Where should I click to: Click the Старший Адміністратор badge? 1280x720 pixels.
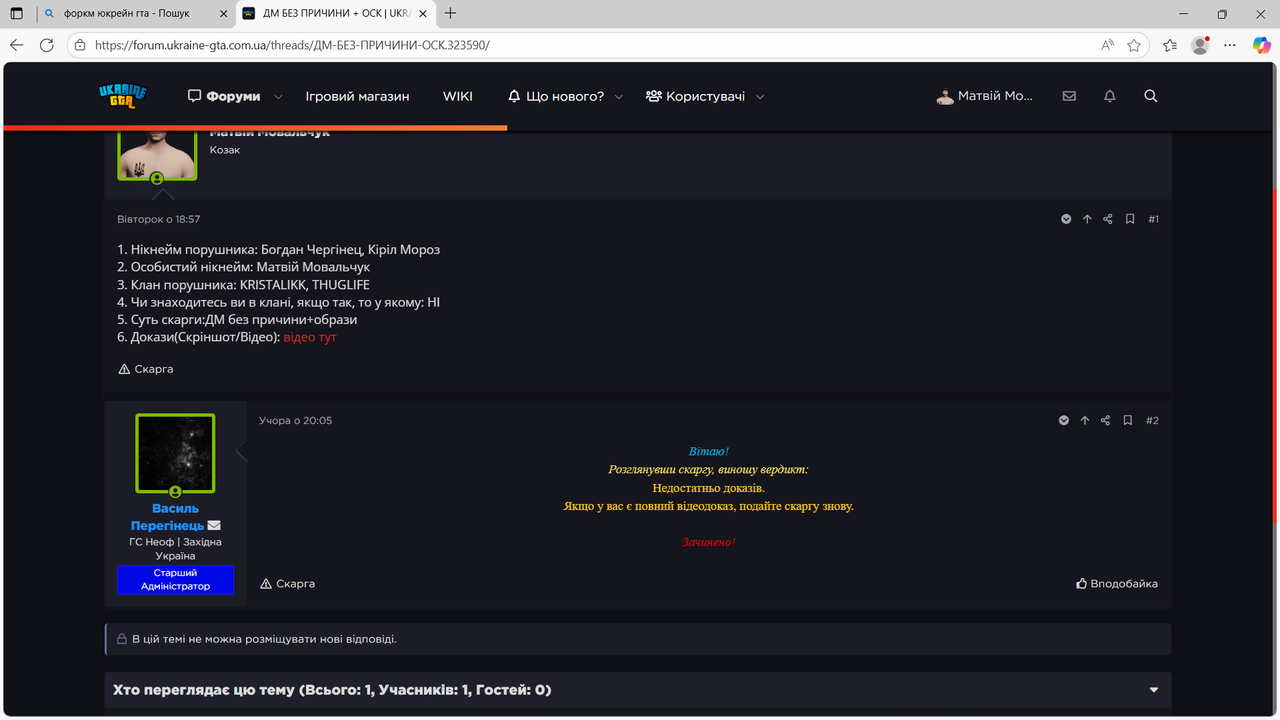[175, 580]
